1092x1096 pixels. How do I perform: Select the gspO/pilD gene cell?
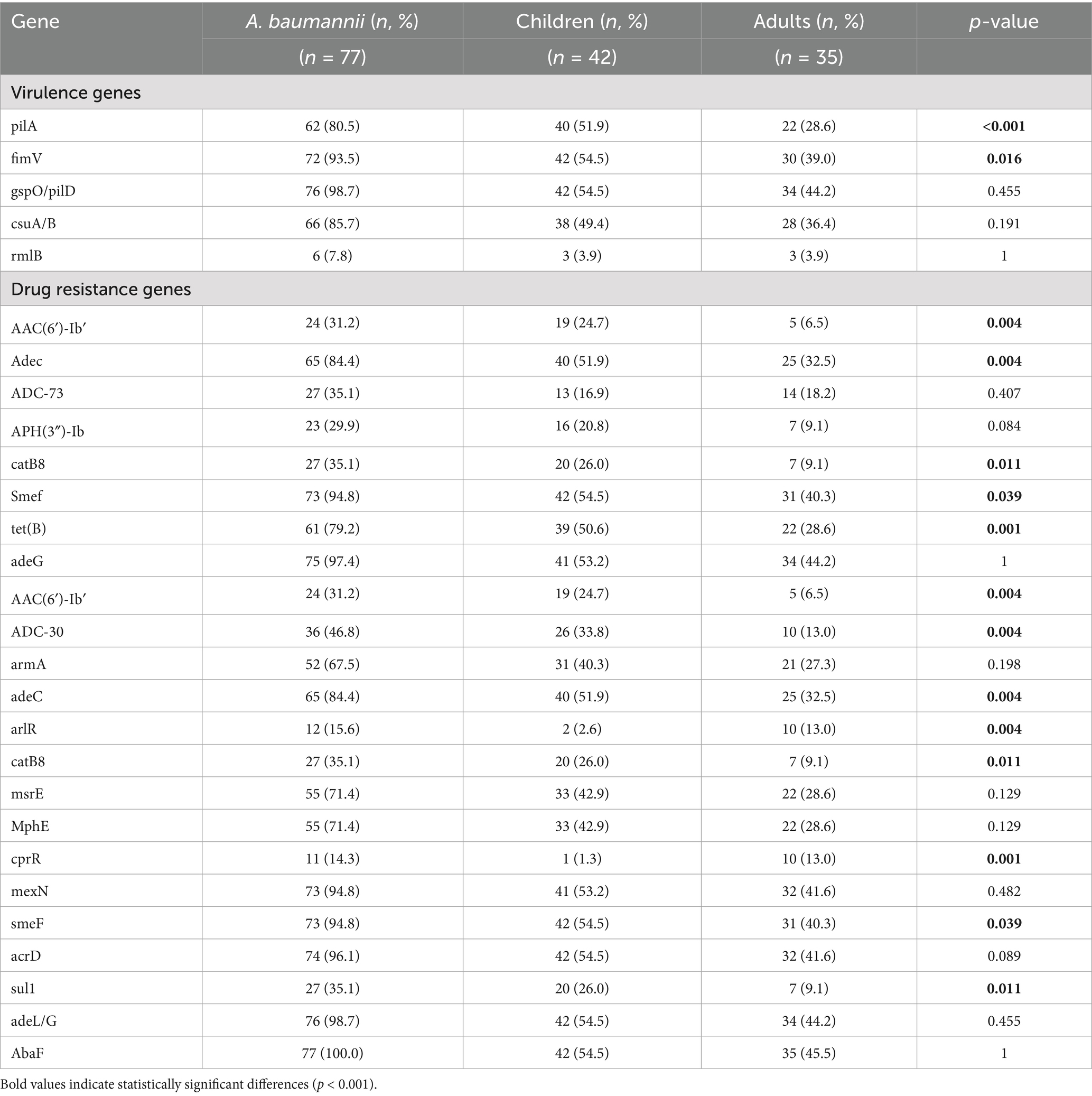43,191
